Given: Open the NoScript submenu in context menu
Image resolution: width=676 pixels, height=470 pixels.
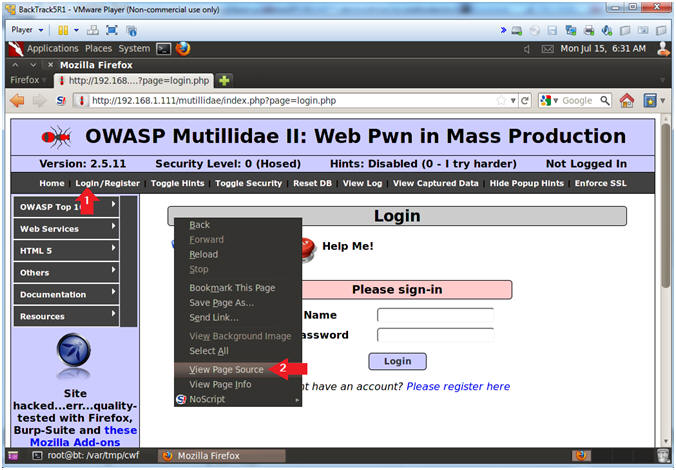Looking at the screenshot, I should tap(238, 399).
